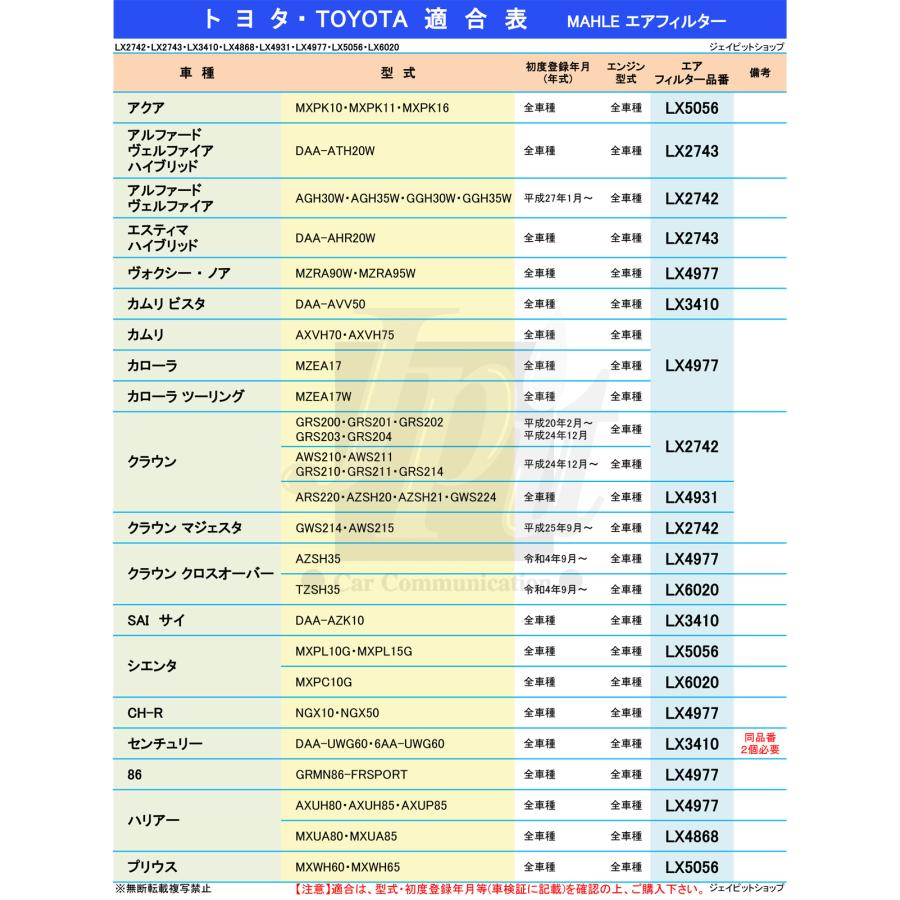The image size is (900, 900).
Task: Select the エスティマ ハイブリッド vehicle cell
Action: (x=164, y=237)
